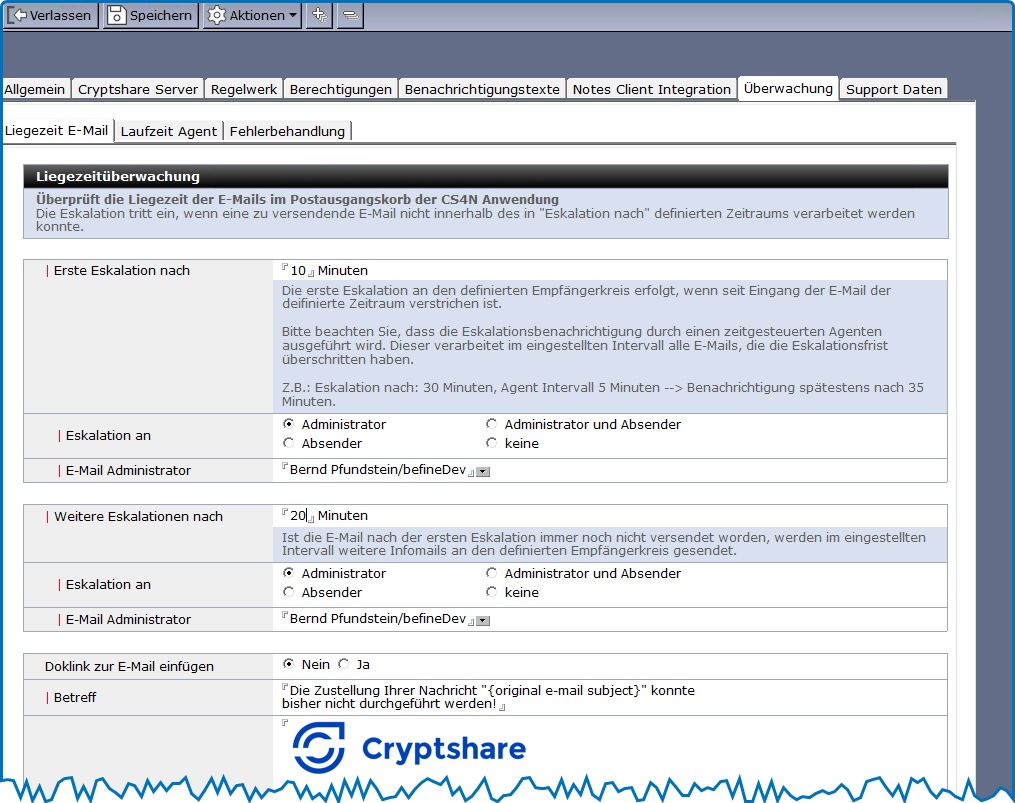Choose 'keine' under Weitere Eskalationen

point(491,592)
